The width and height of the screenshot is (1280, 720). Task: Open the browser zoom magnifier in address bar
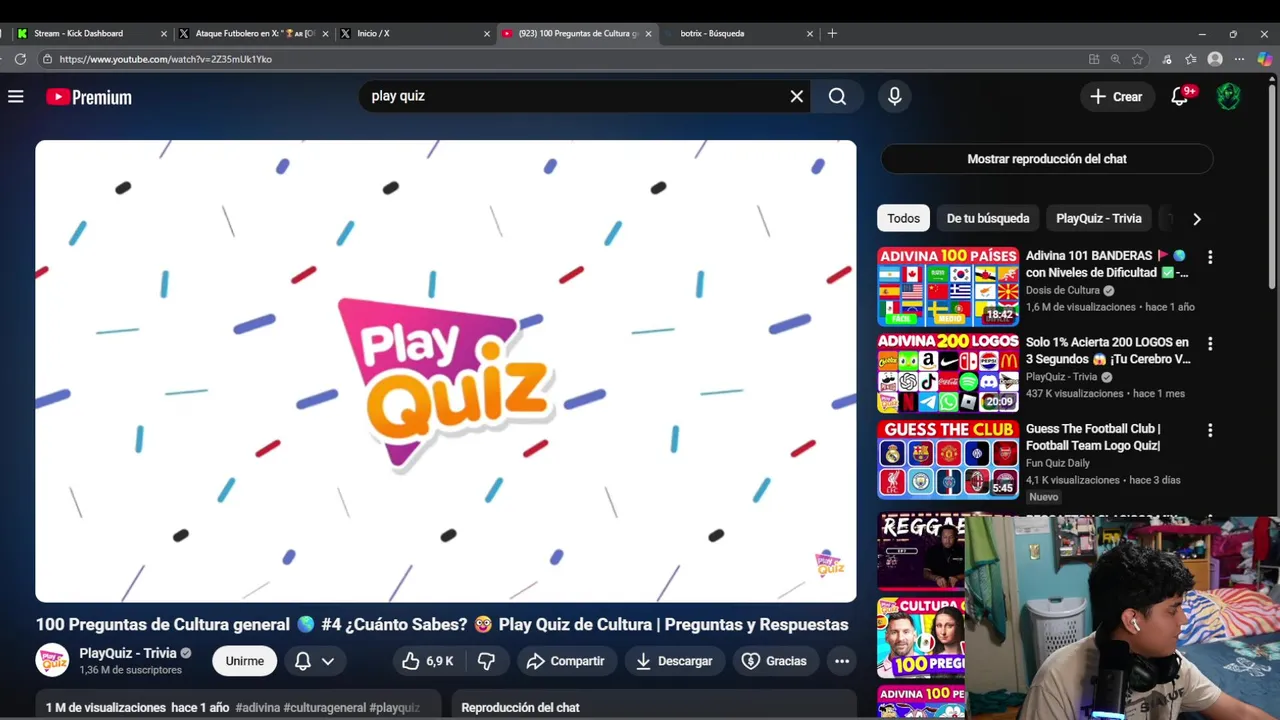point(1115,59)
